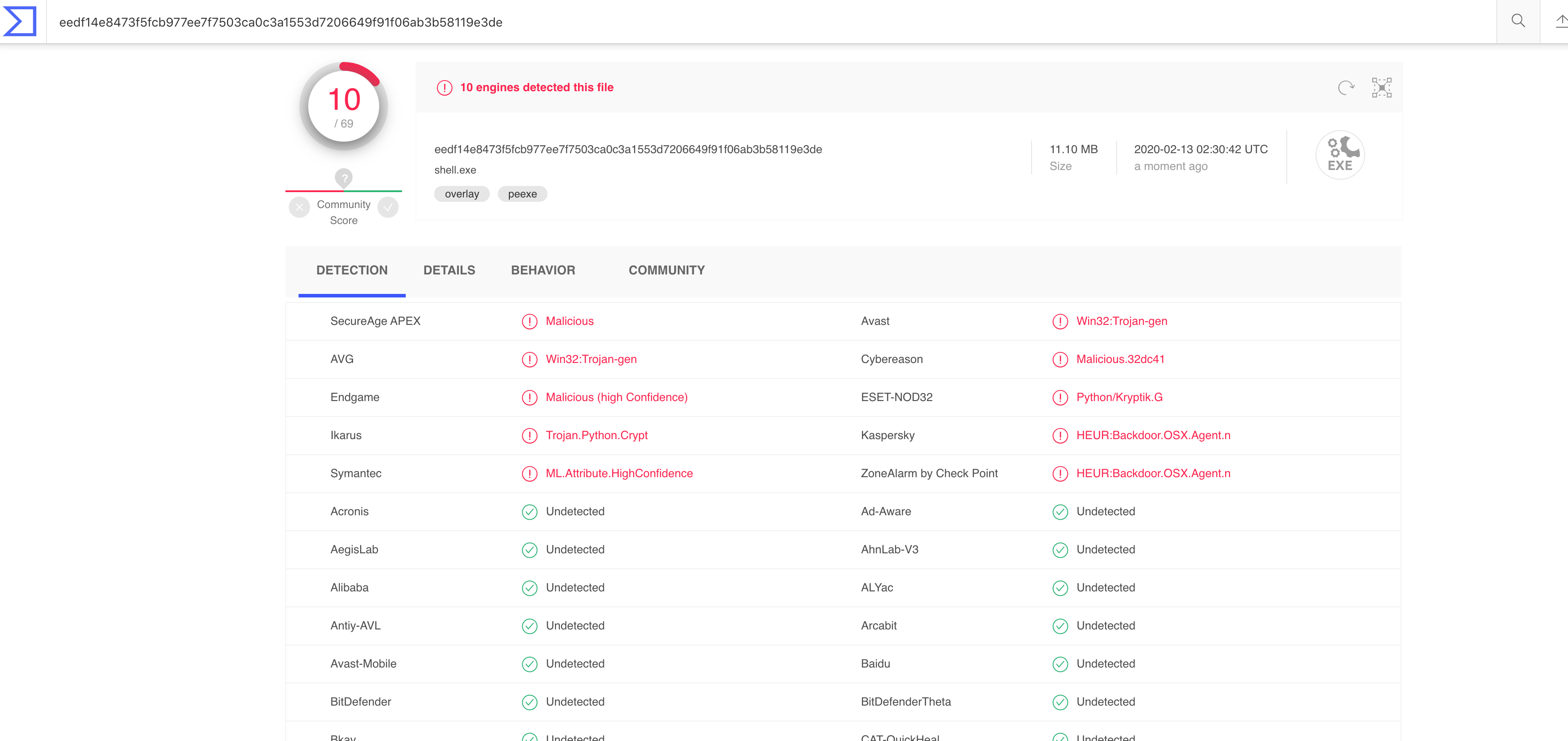The width and height of the screenshot is (1568, 741).
Task: Click the EXE file type icon
Action: [x=1340, y=154]
